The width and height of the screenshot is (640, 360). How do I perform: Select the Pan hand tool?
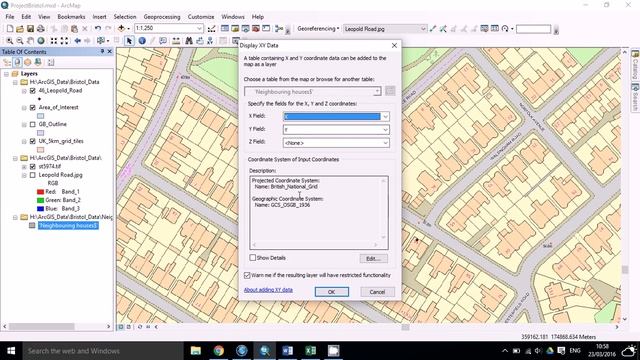(30, 41)
